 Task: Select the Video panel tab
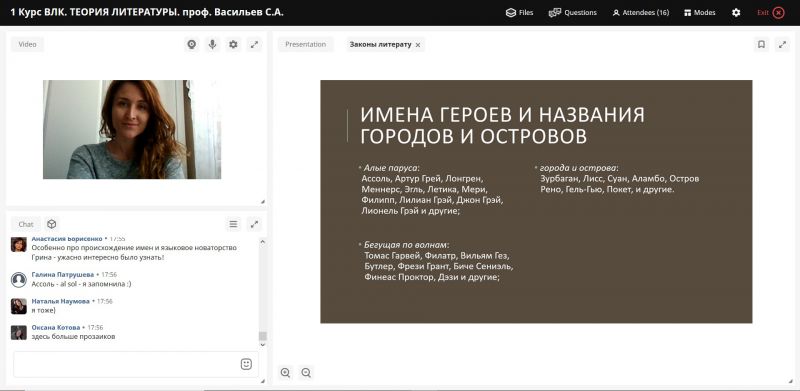(x=28, y=44)
